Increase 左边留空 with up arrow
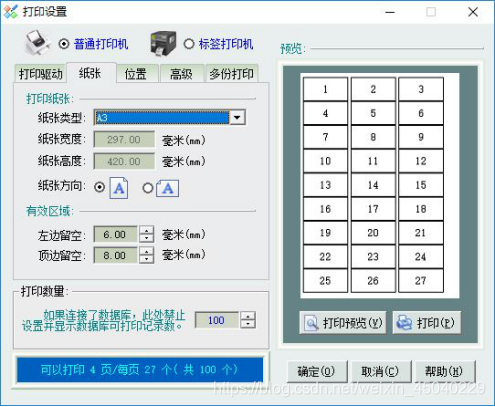 click(x=147, y=230)
